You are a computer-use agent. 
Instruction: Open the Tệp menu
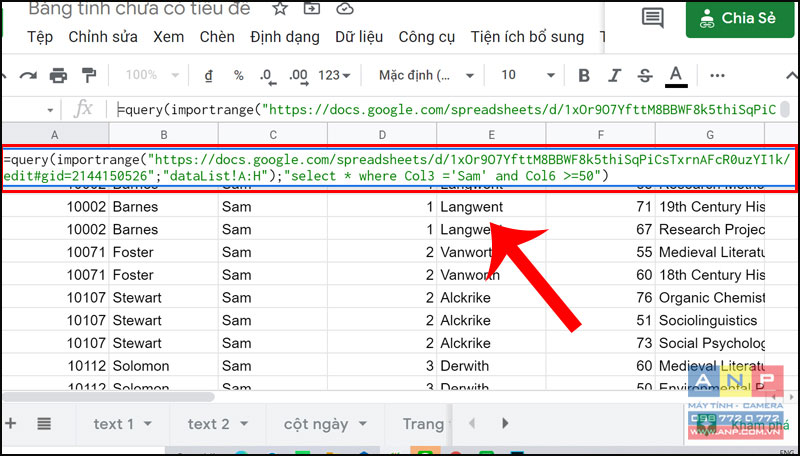point(40,37)
